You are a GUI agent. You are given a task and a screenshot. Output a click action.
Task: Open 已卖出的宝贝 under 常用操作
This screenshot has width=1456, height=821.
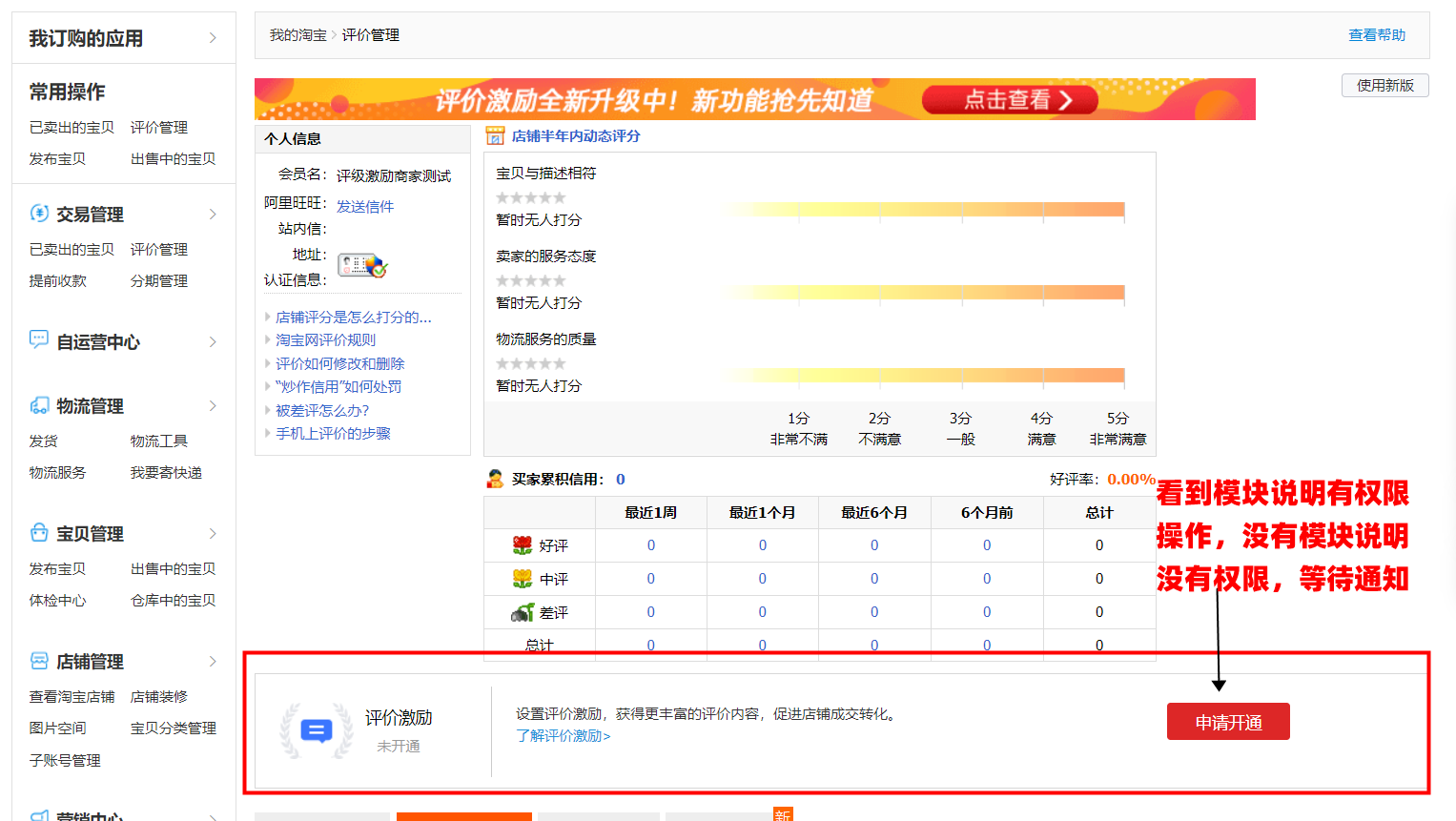72,127
